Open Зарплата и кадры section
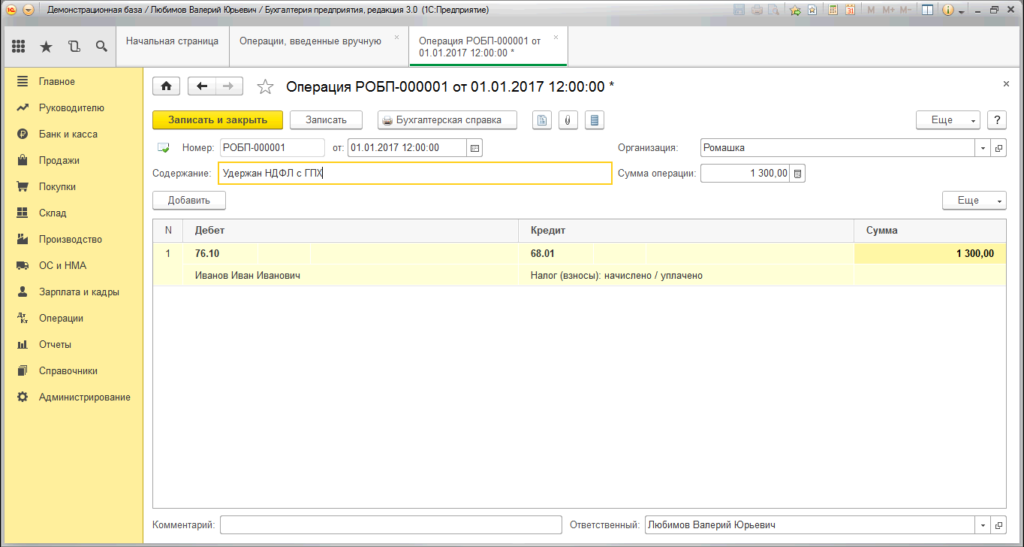Viewport: 1024px width, 547px height. pos(78,292)
